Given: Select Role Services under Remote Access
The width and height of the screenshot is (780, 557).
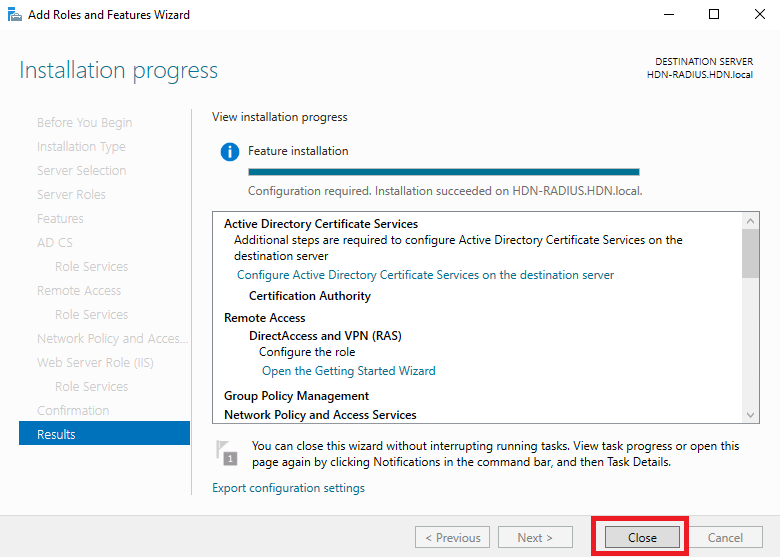Looking at the screenshot, I should [x=92, y=314].
